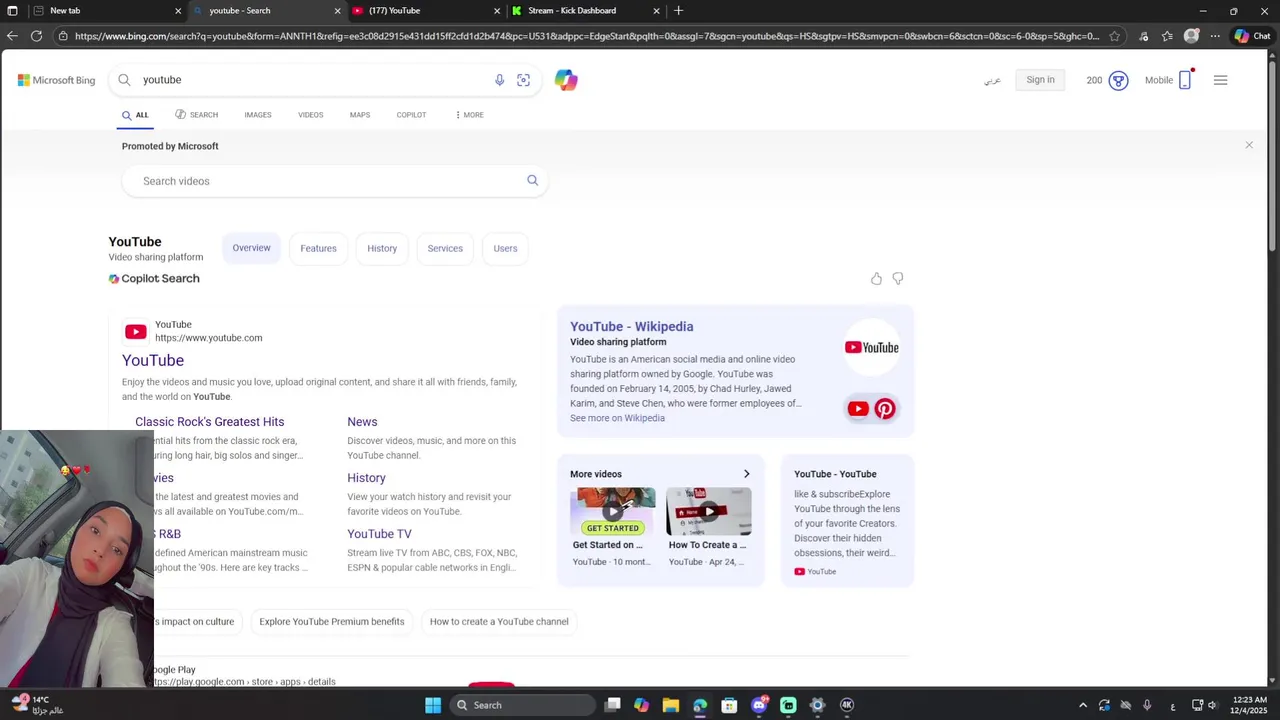
Task: Click Explore YouTube Premium benefits suggestion
Action: pos(332,622)
